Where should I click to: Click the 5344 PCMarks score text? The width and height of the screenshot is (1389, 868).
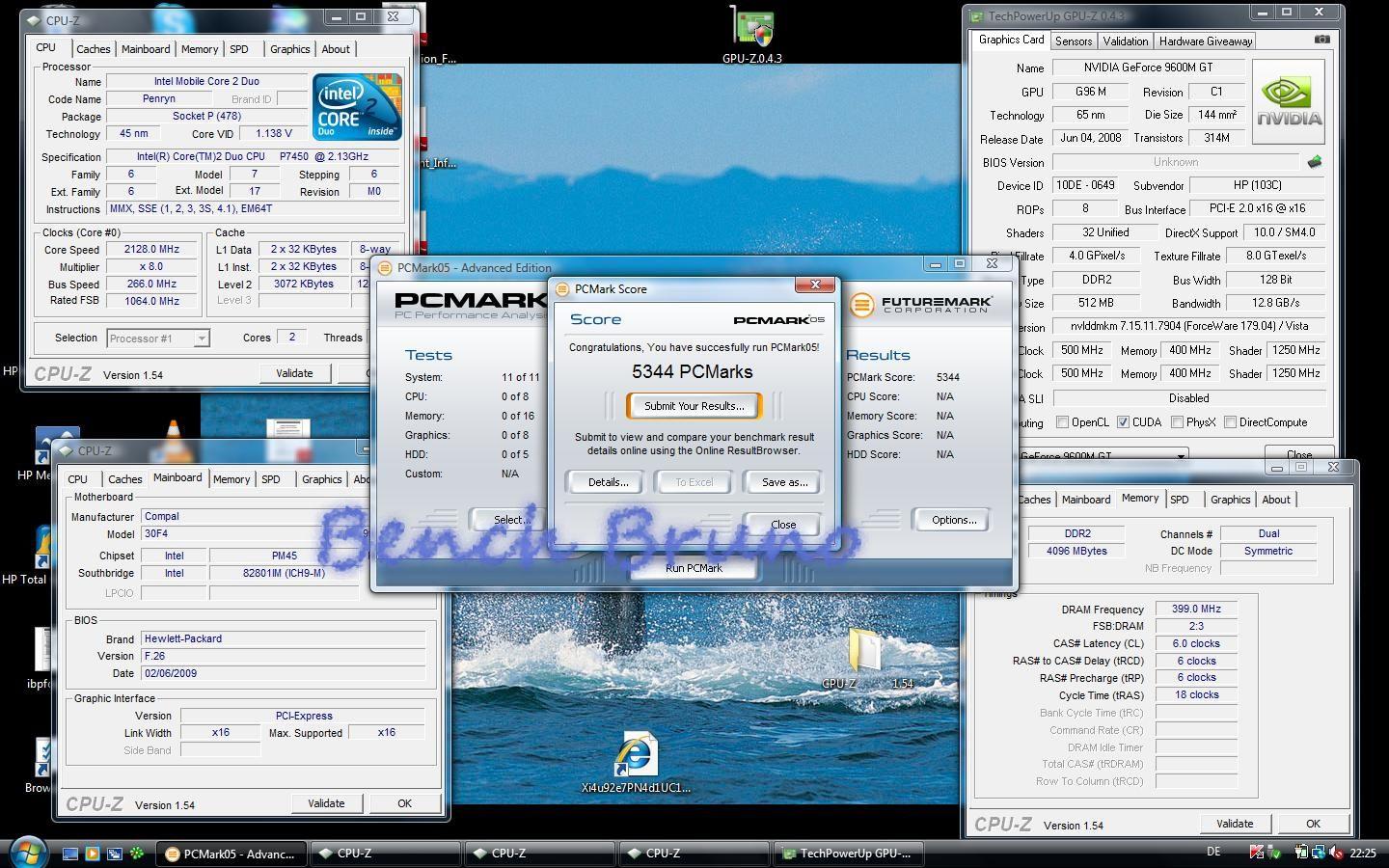693,372
